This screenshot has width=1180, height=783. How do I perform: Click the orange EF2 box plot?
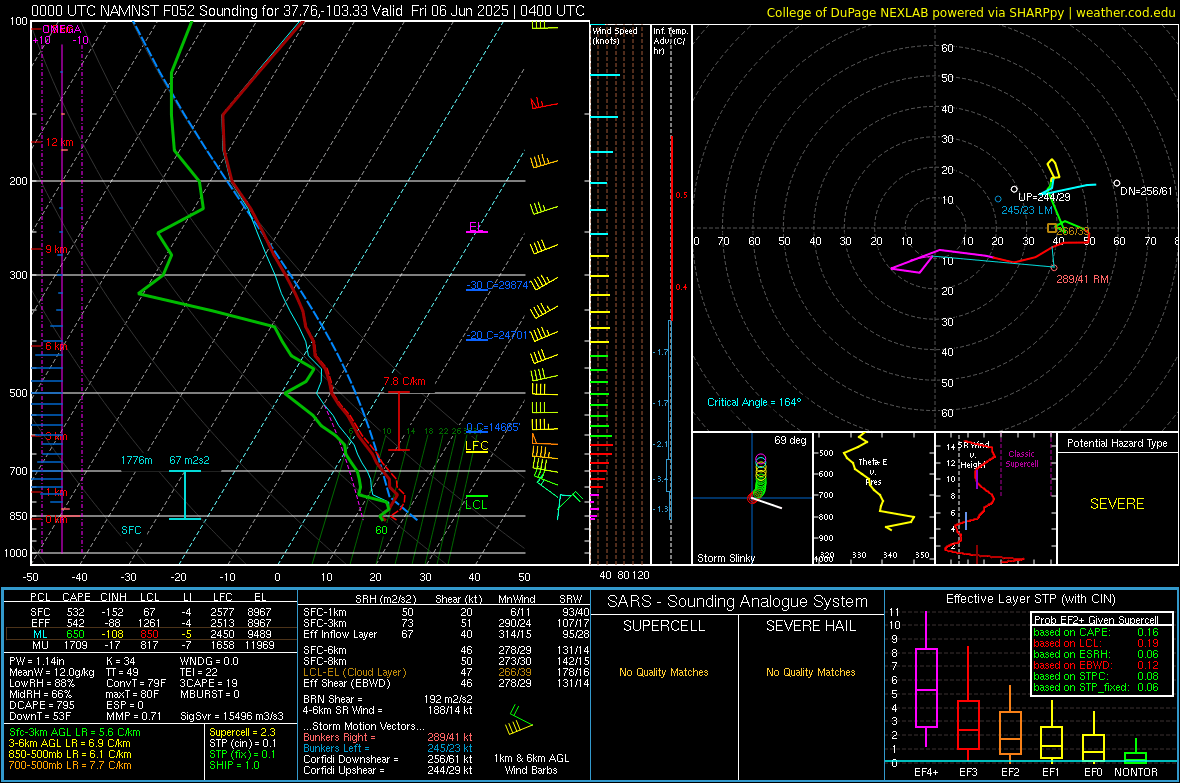(1010, 725)
